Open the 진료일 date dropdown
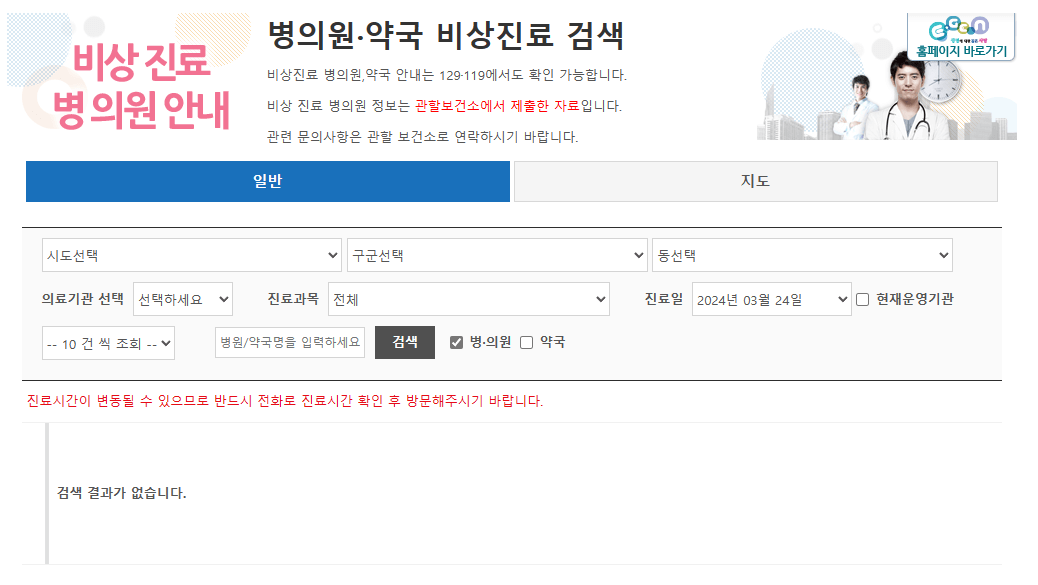This screenshot has height=585, width=1038. coord(772,300)
